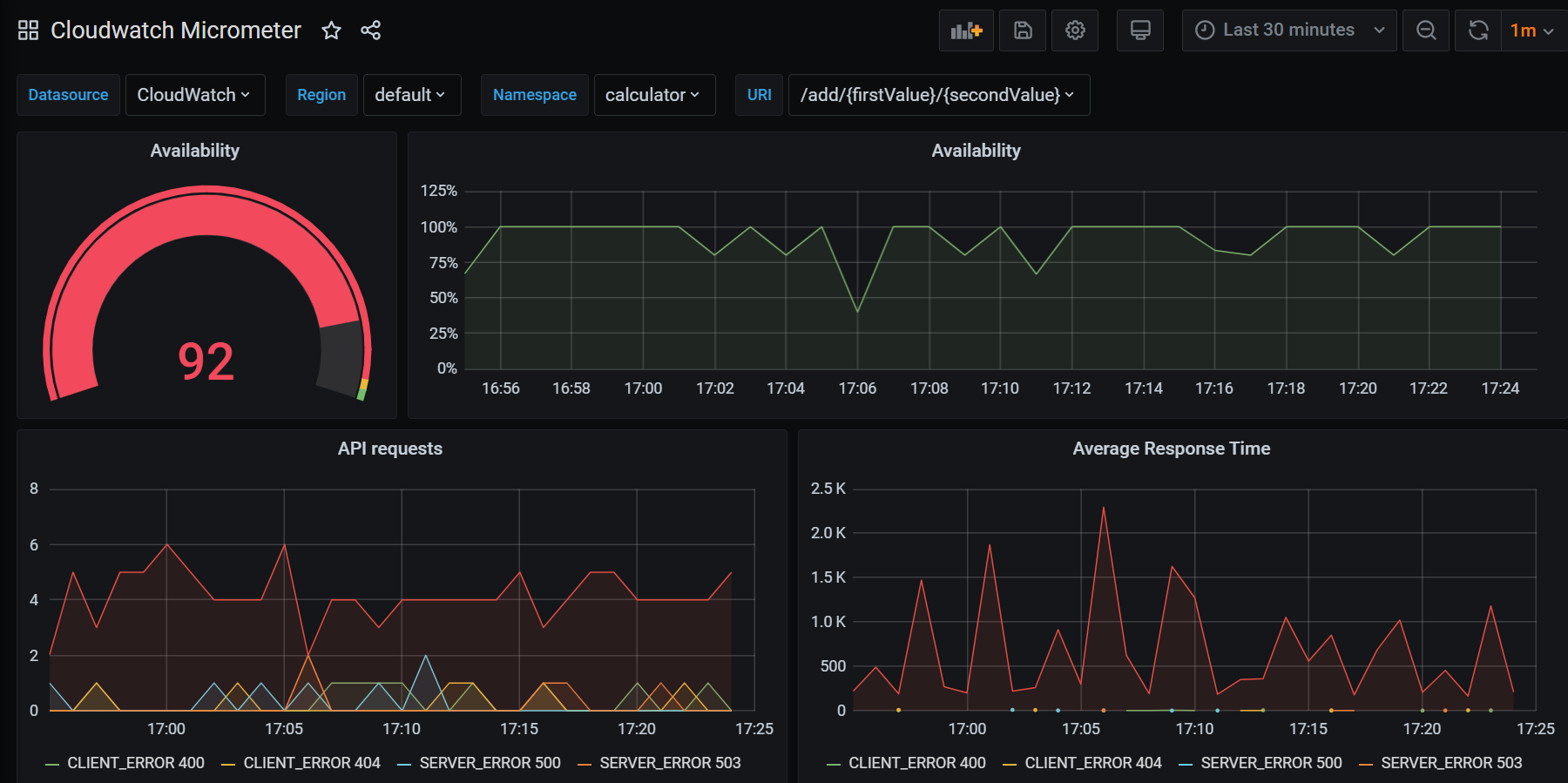Open the CloudWatch datasource dropdown
The image size is (1568, 783).
[195, 95]
